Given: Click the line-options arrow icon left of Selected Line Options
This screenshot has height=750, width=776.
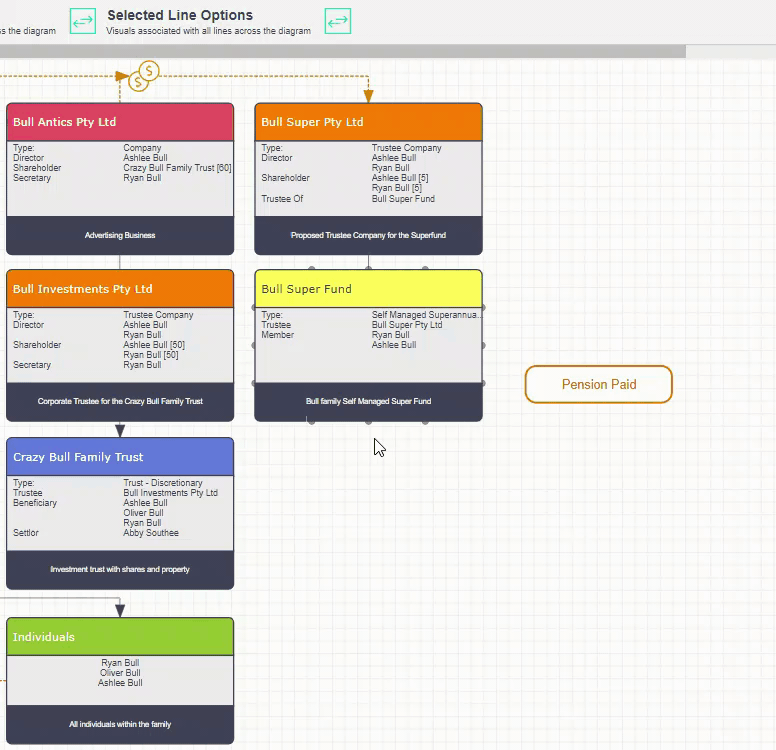Looking at the screenshot, I should (x=83, y=21).
